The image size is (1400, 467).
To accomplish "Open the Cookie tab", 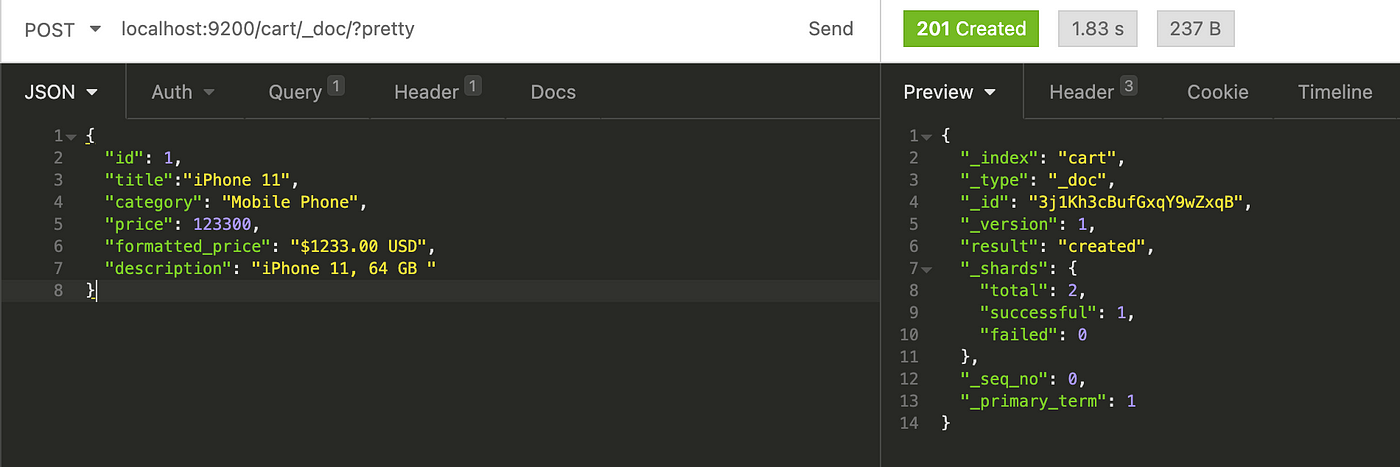I will coord(1217,92).
